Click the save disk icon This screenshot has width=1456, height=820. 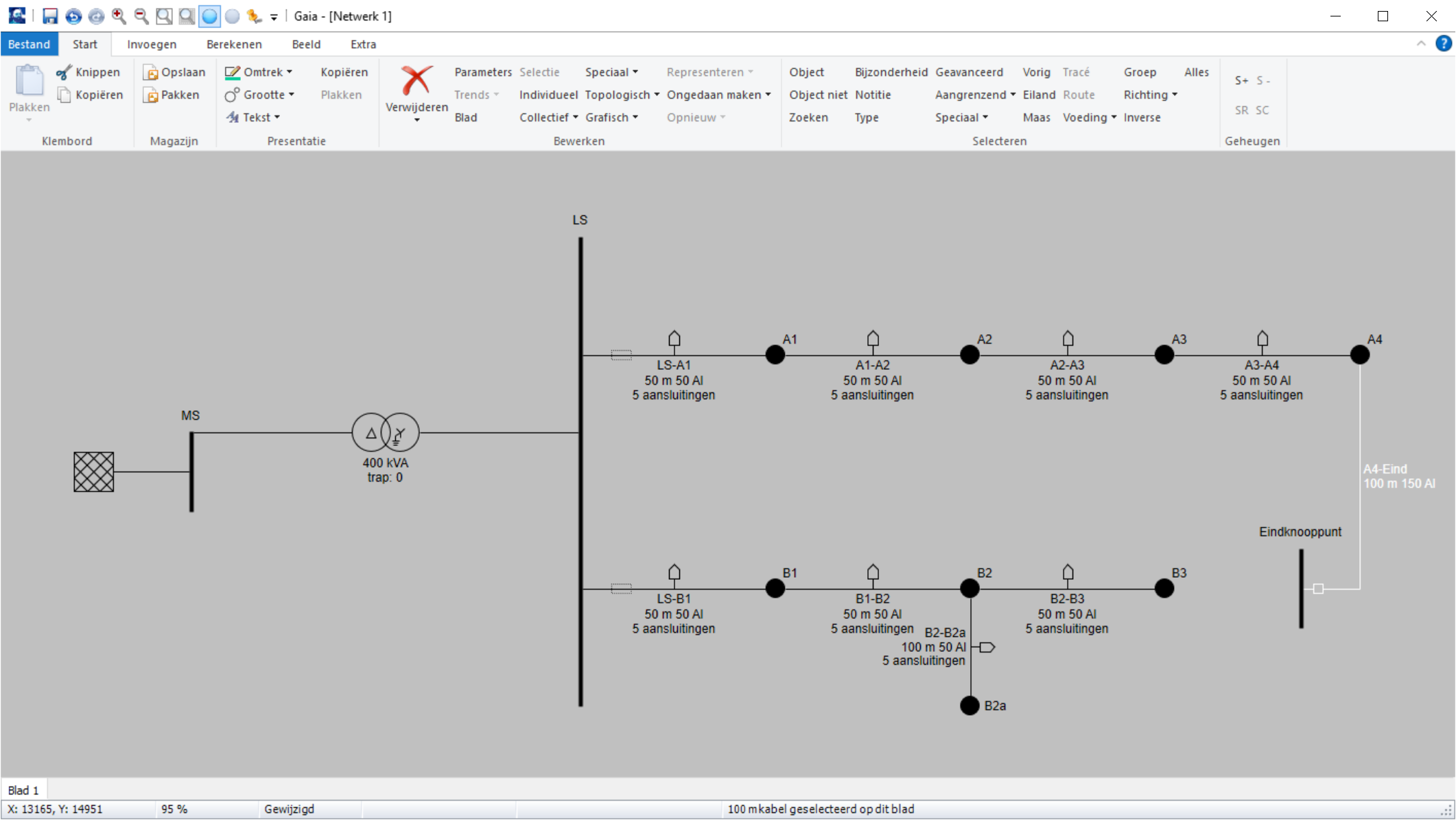point(50,16)
